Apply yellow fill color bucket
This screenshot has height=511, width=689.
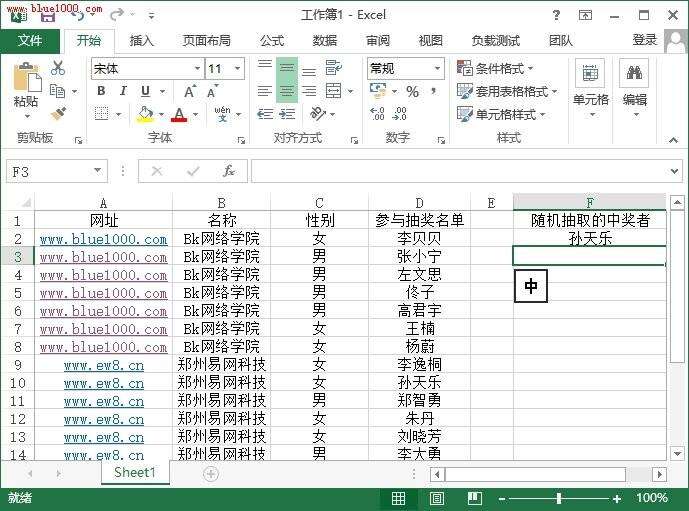pyautogui.click(x=145, y=114)
